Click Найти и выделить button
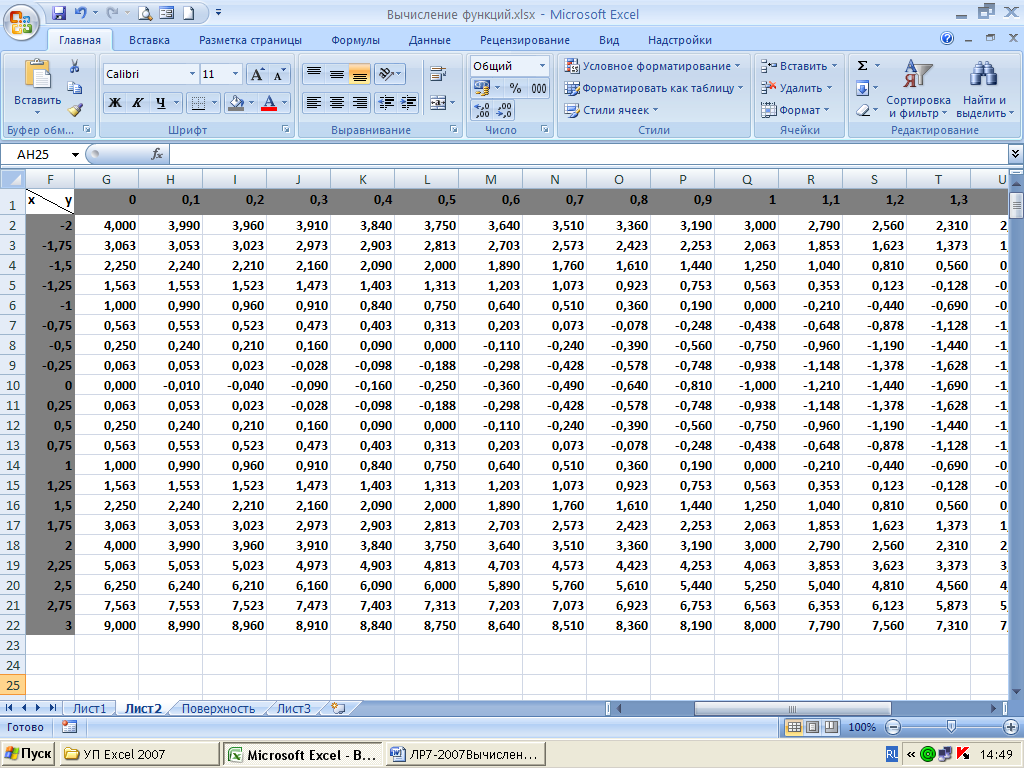1024x768 pixels. (x=984, y=89)
